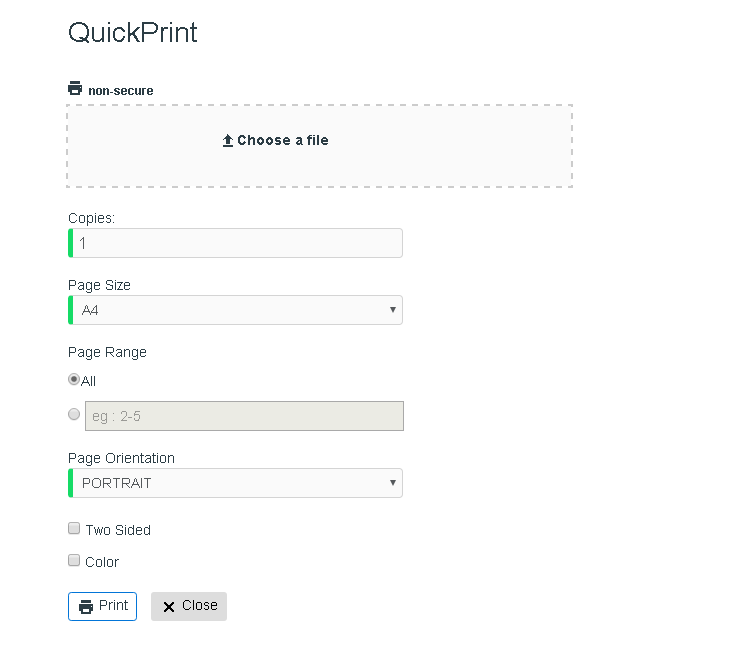
Task: Click the dashed file drop zone
Action: tap(319, 146)
